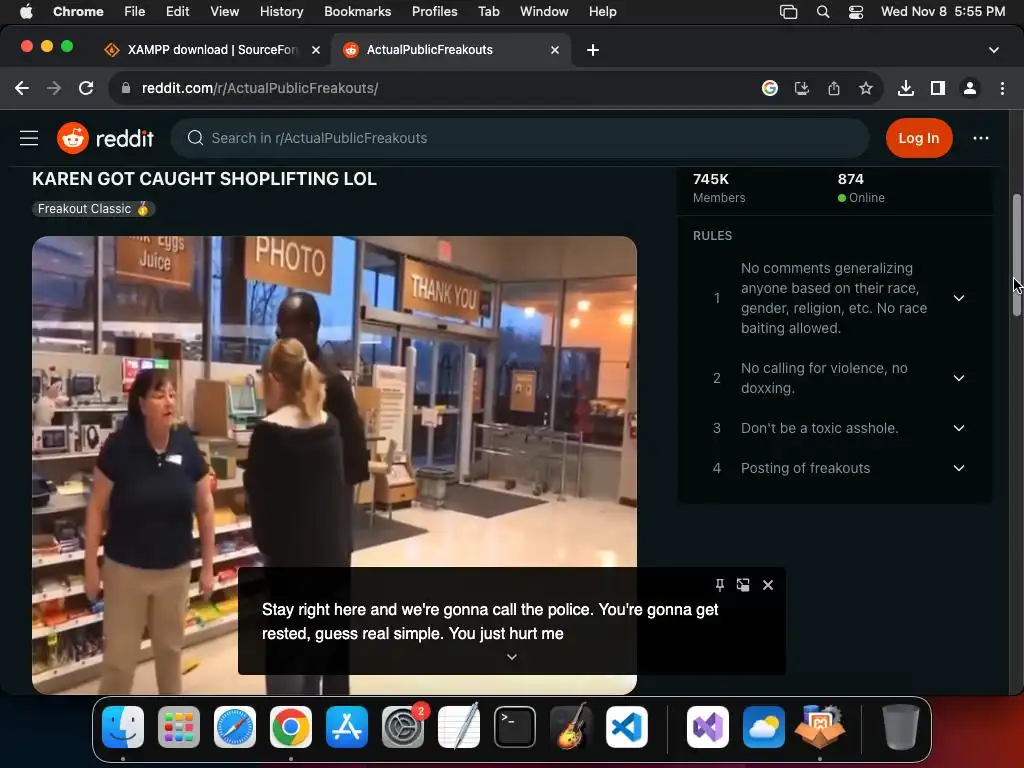Viewport: 1024px width, 768px height.
Task: Open Chrome downloads
Action: 906,88
